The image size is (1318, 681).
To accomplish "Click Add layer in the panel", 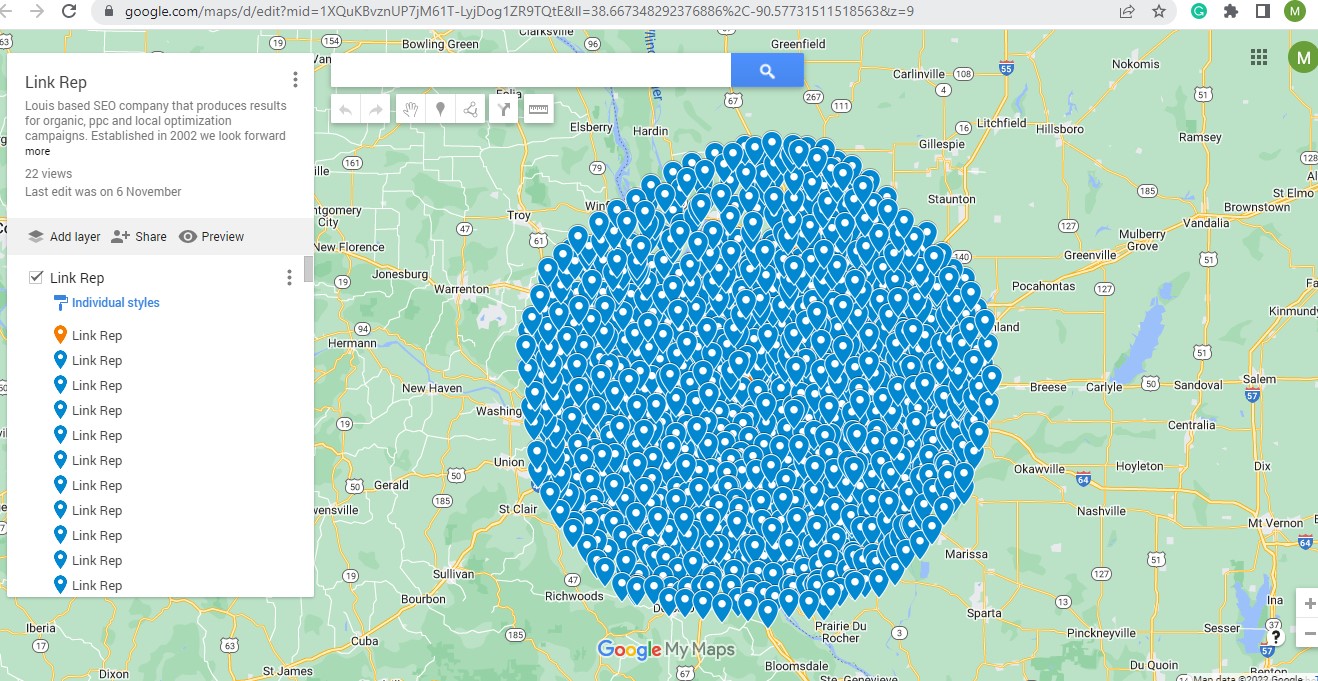I will (64, 236).
